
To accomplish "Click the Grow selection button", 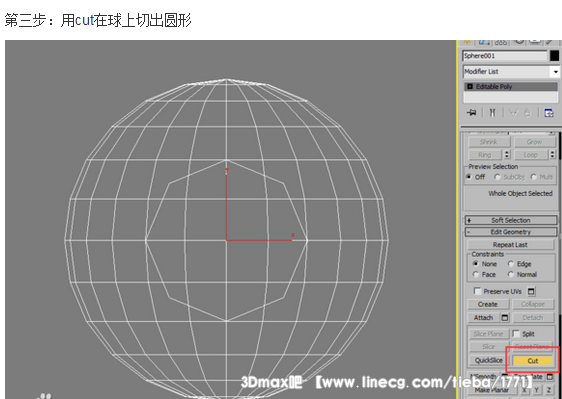I will tap(534, 142).
